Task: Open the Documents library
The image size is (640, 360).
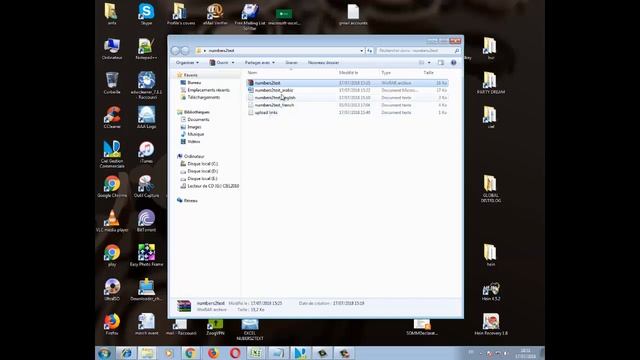Action: coord(198,119)
